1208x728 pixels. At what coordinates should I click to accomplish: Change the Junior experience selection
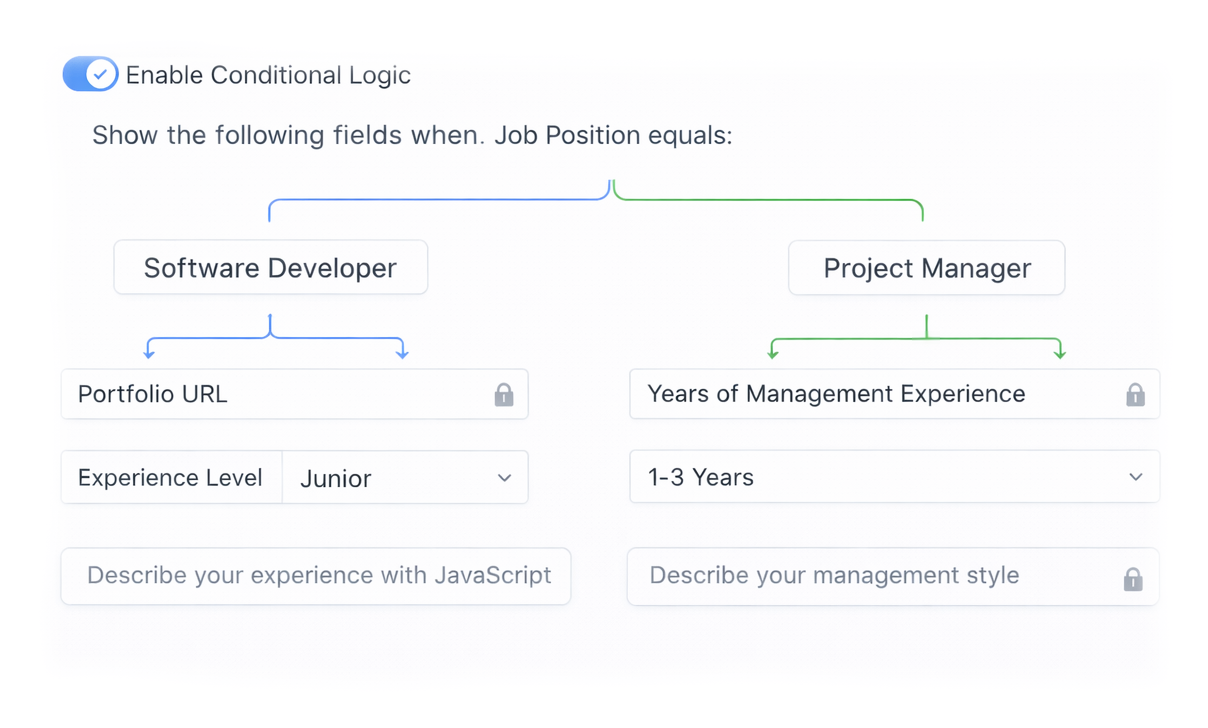click(x=405, y=477)
